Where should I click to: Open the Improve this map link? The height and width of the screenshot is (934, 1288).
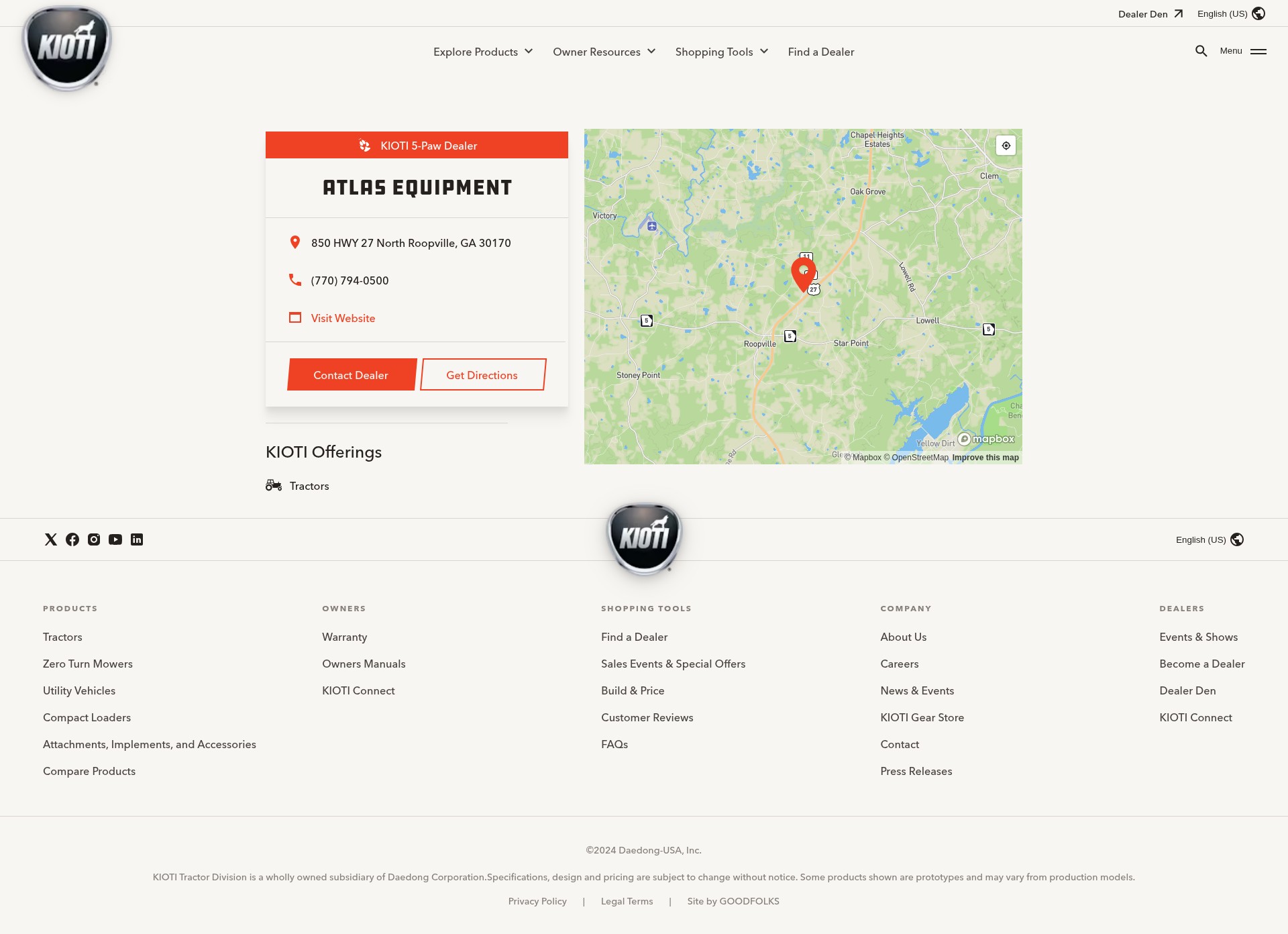[985, 458]
